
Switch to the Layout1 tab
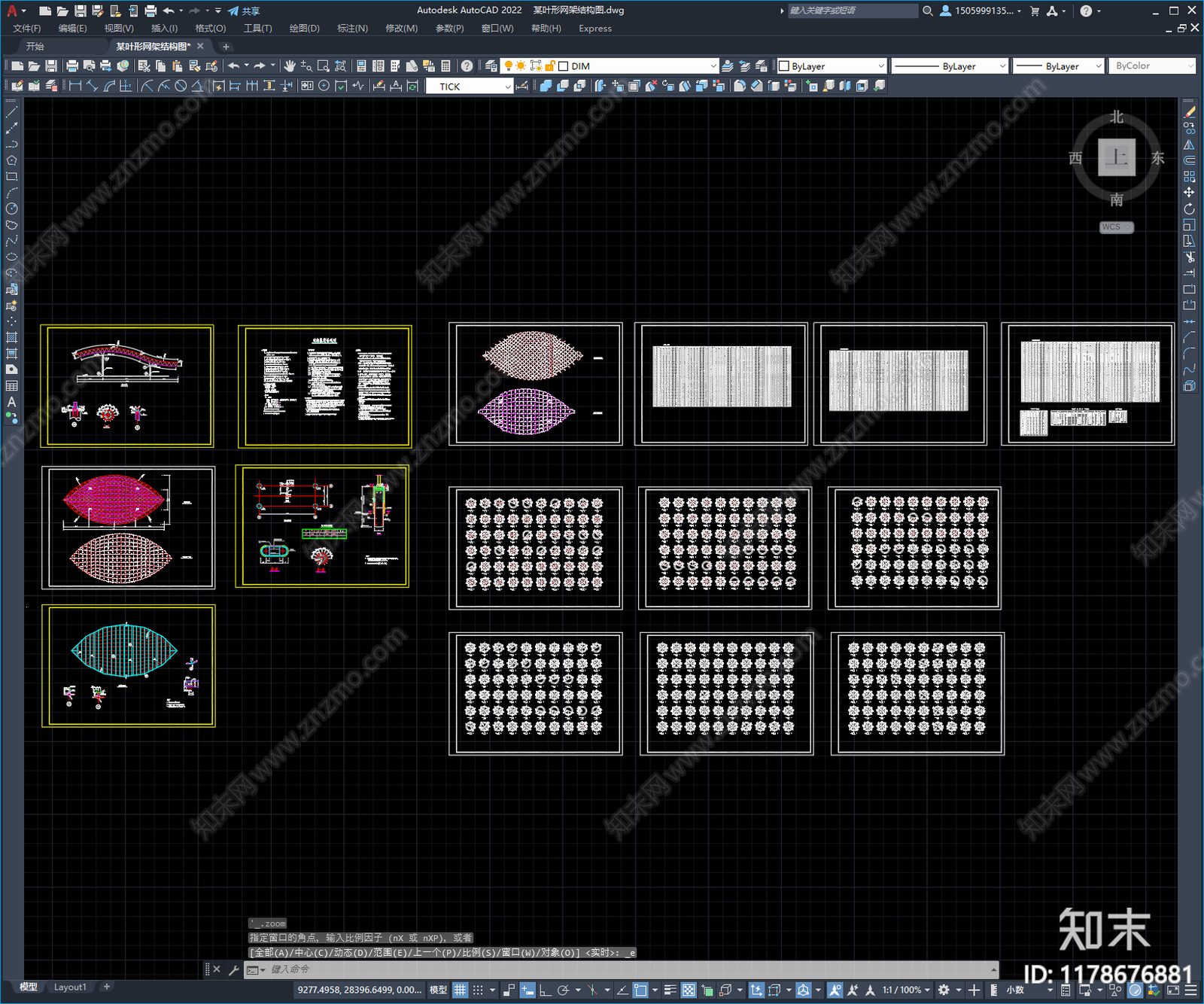point(70,987)
